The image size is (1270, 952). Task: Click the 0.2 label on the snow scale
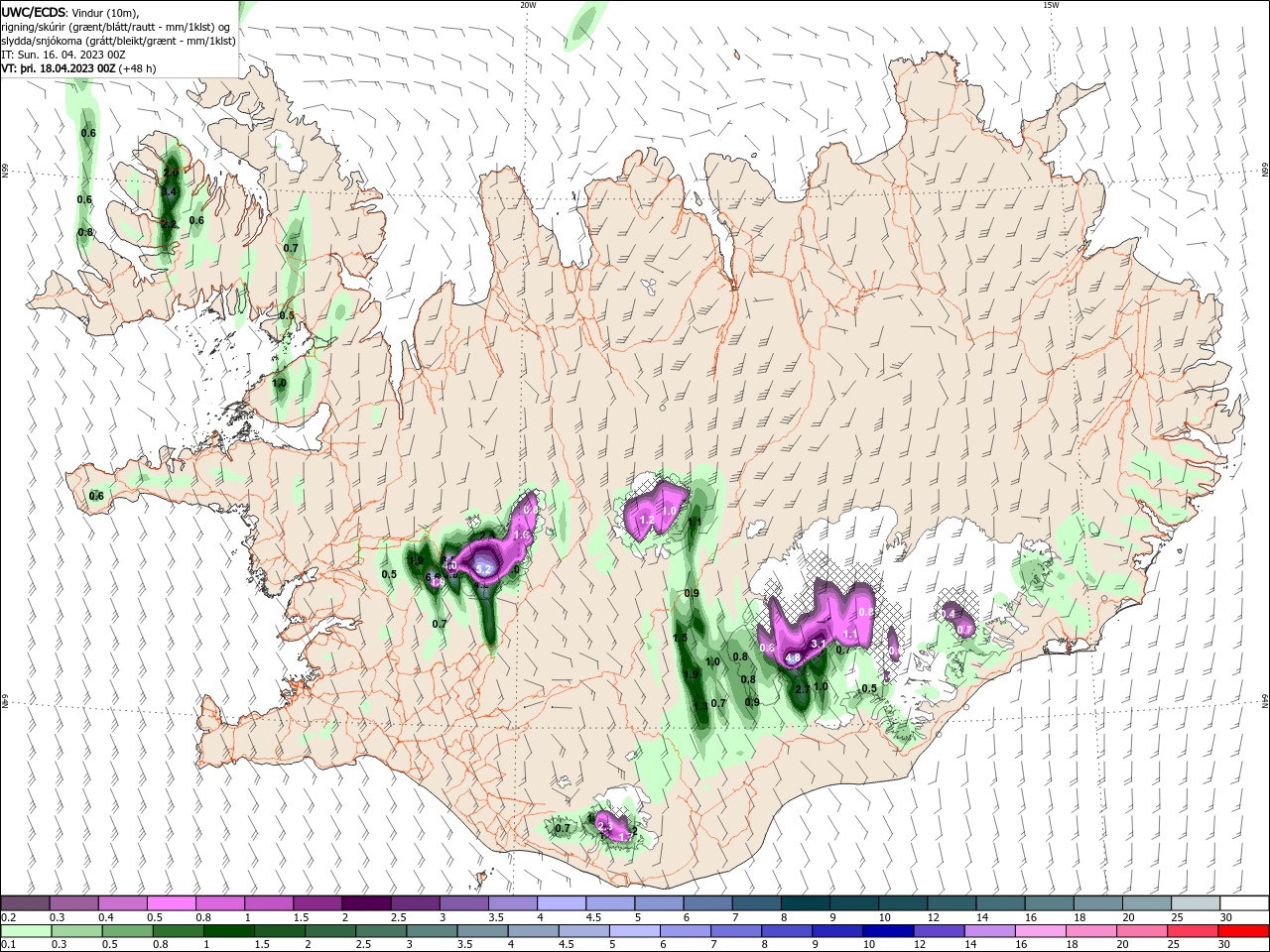pyautogui.click(x=8, y=917)
